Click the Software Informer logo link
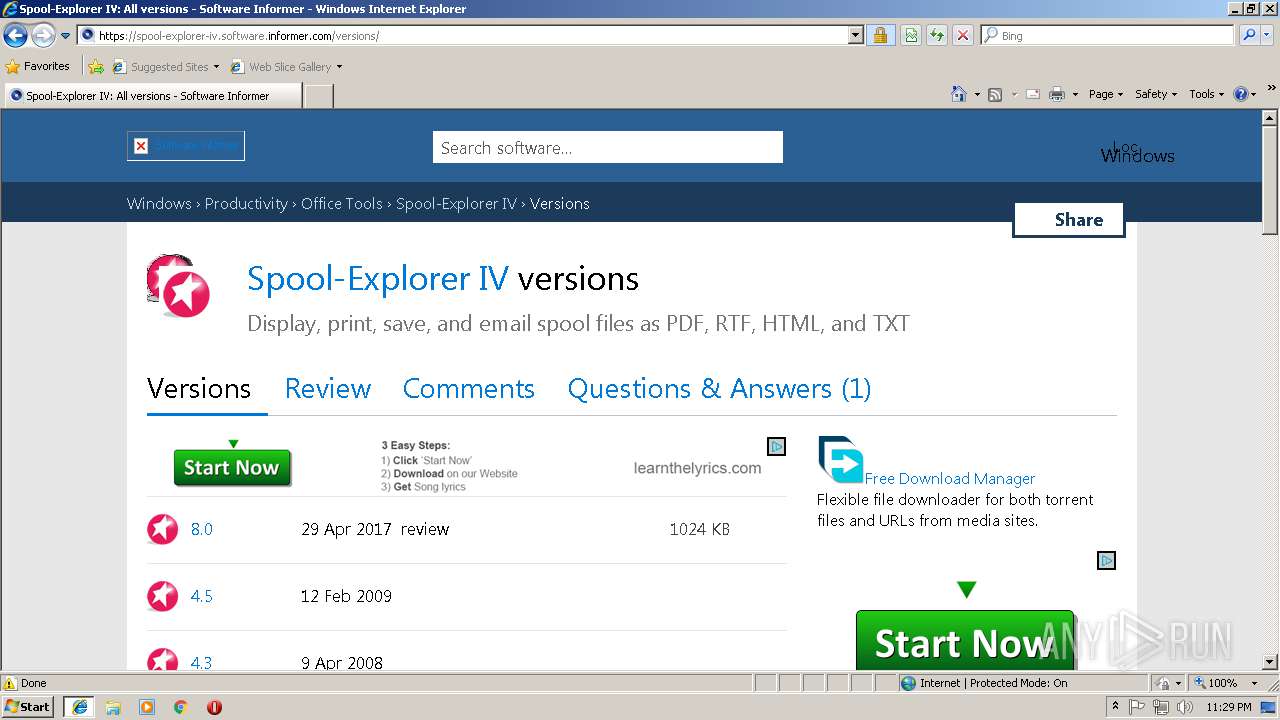This screenshot has width=1280, height=720. (x=186, y=146)
